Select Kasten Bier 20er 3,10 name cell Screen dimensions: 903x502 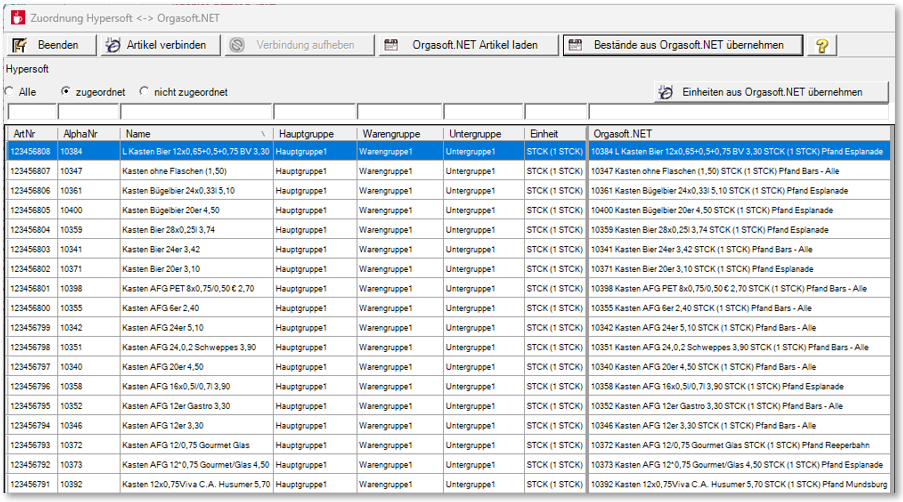click(x=196, y=269)
